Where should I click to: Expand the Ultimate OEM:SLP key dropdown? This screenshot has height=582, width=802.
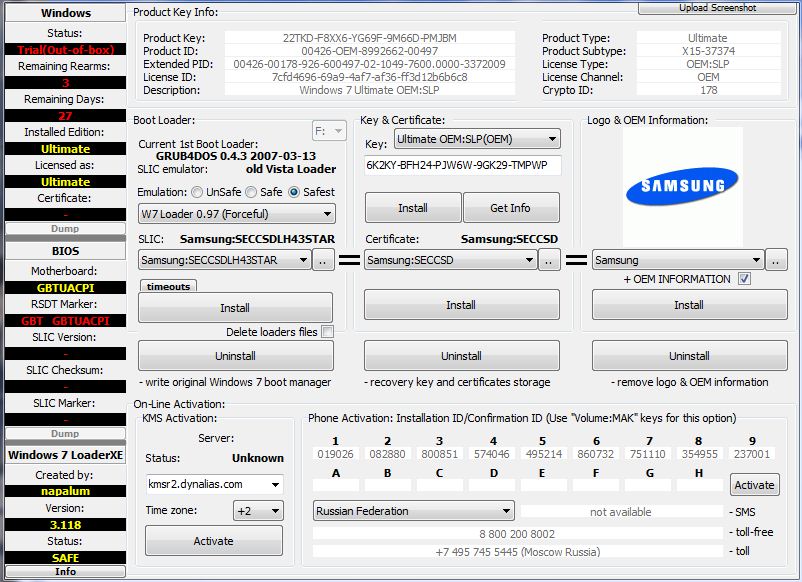click(x=476, y=139)
